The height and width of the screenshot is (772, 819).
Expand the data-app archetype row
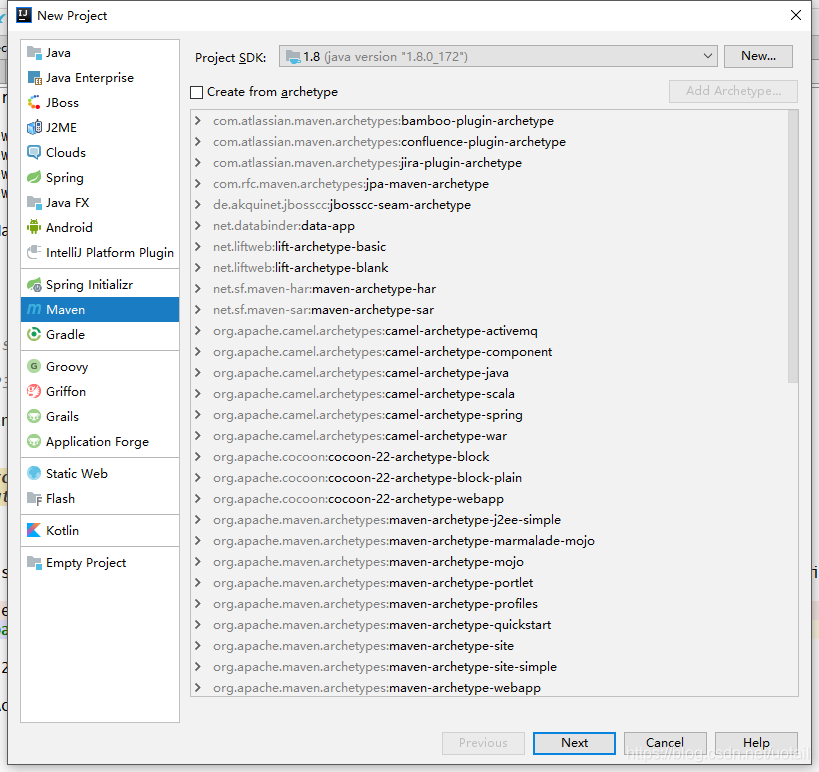[197, 226]
